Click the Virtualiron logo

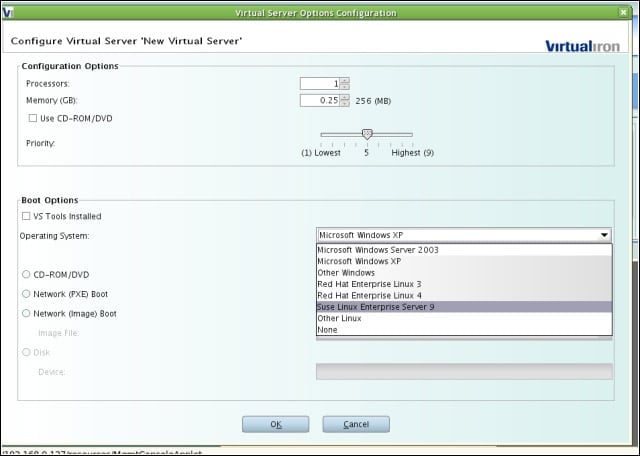point(582,46)
